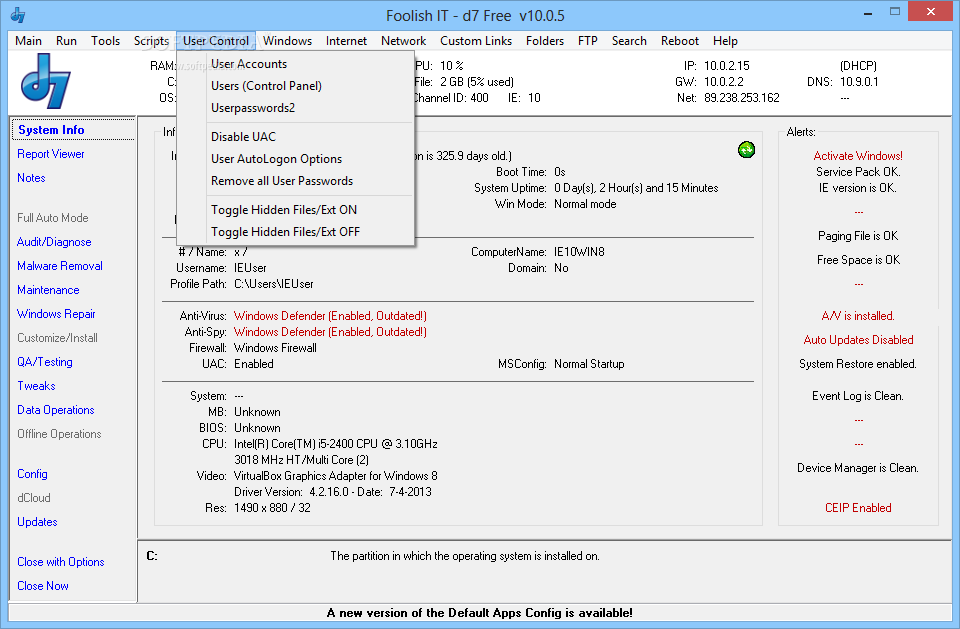Open Data Operations section
960x629 pixels.
(x=56, y=410)
